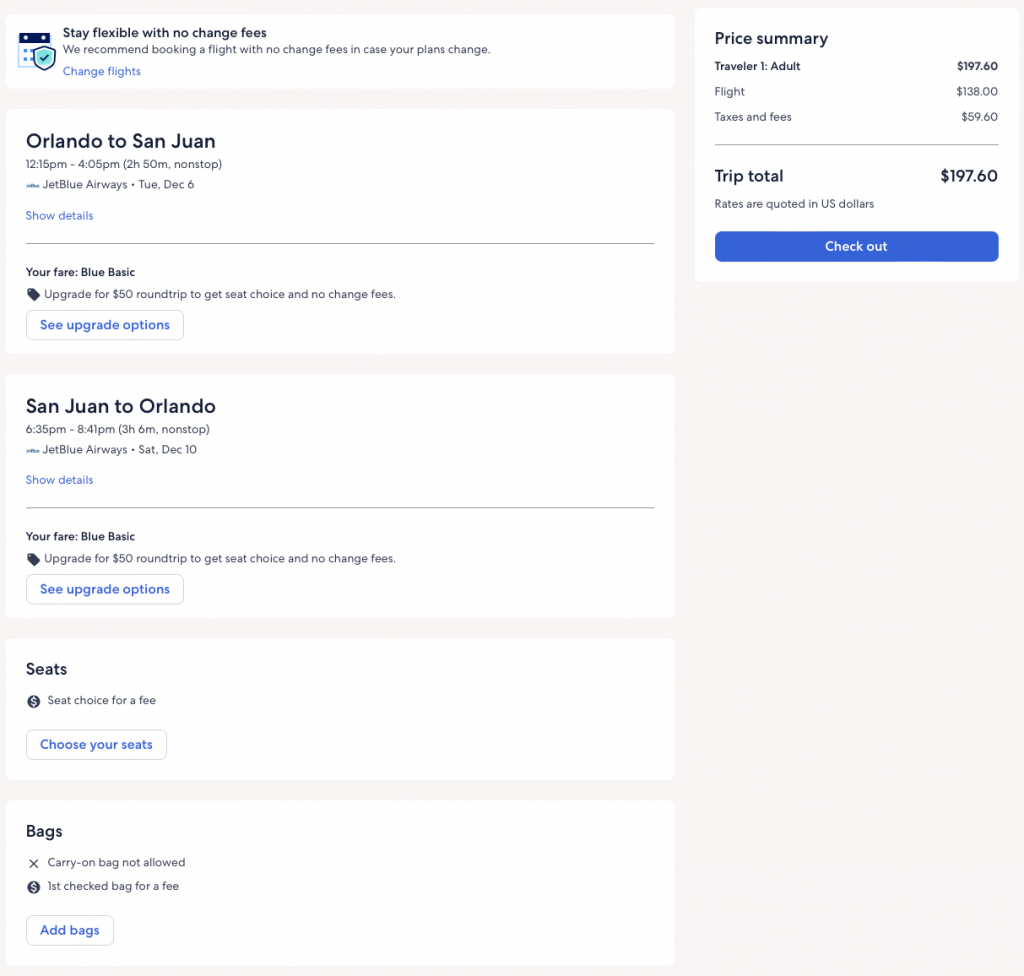The image size is (1024, 976).
Task: Click the calendar shield flexible booking icon
Action: click(37, 50)
